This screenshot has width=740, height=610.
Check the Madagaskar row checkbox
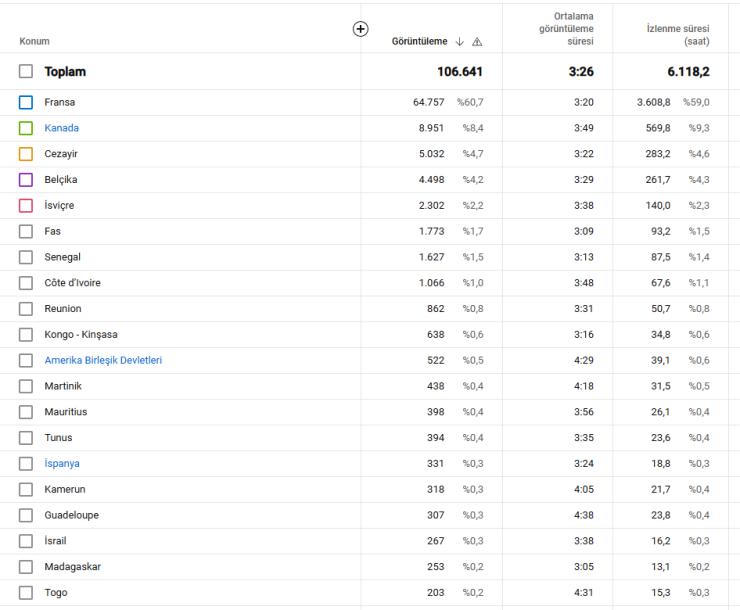click(26, 567)
